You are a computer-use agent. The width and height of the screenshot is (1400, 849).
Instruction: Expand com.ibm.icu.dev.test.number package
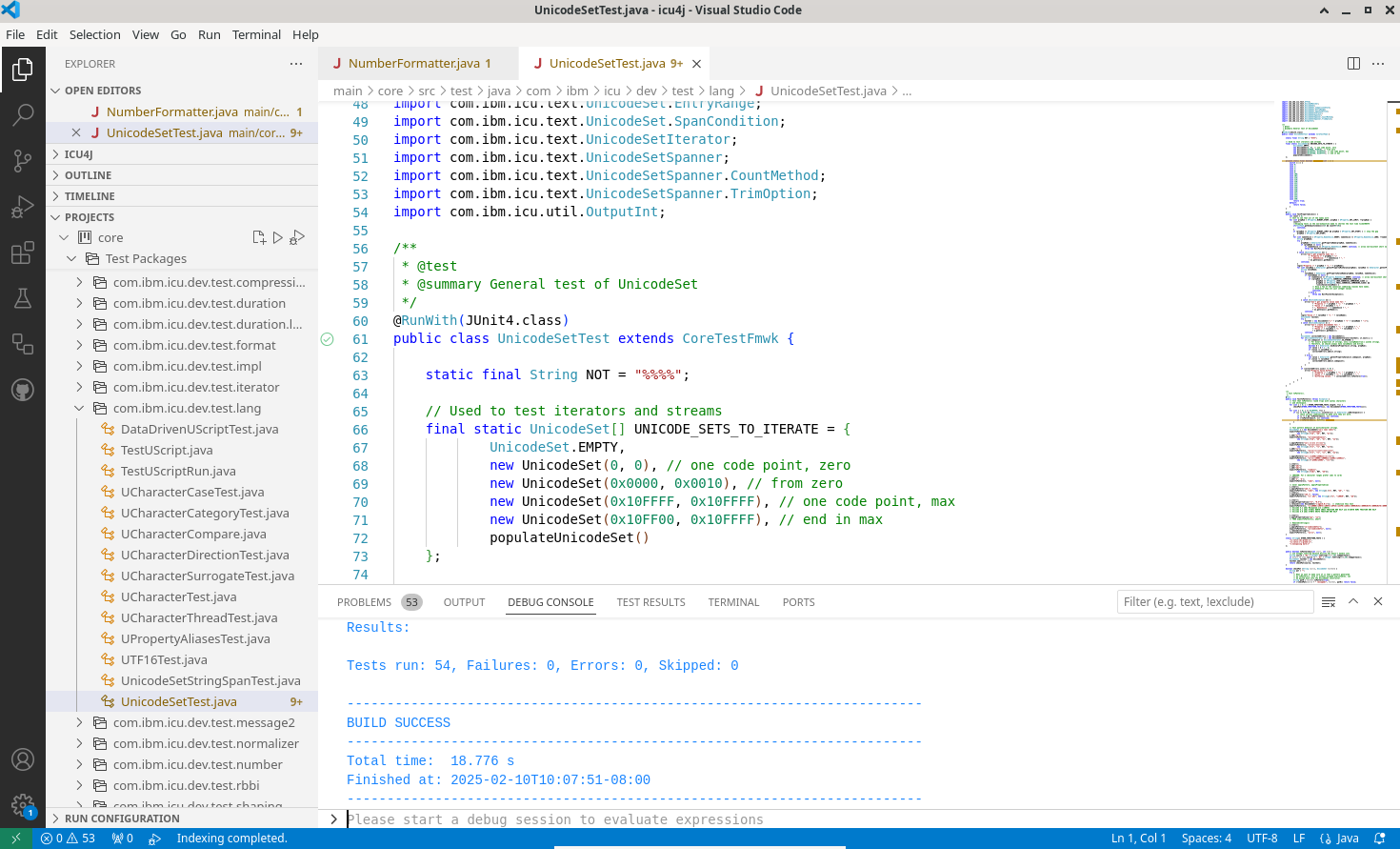point(79,764)
